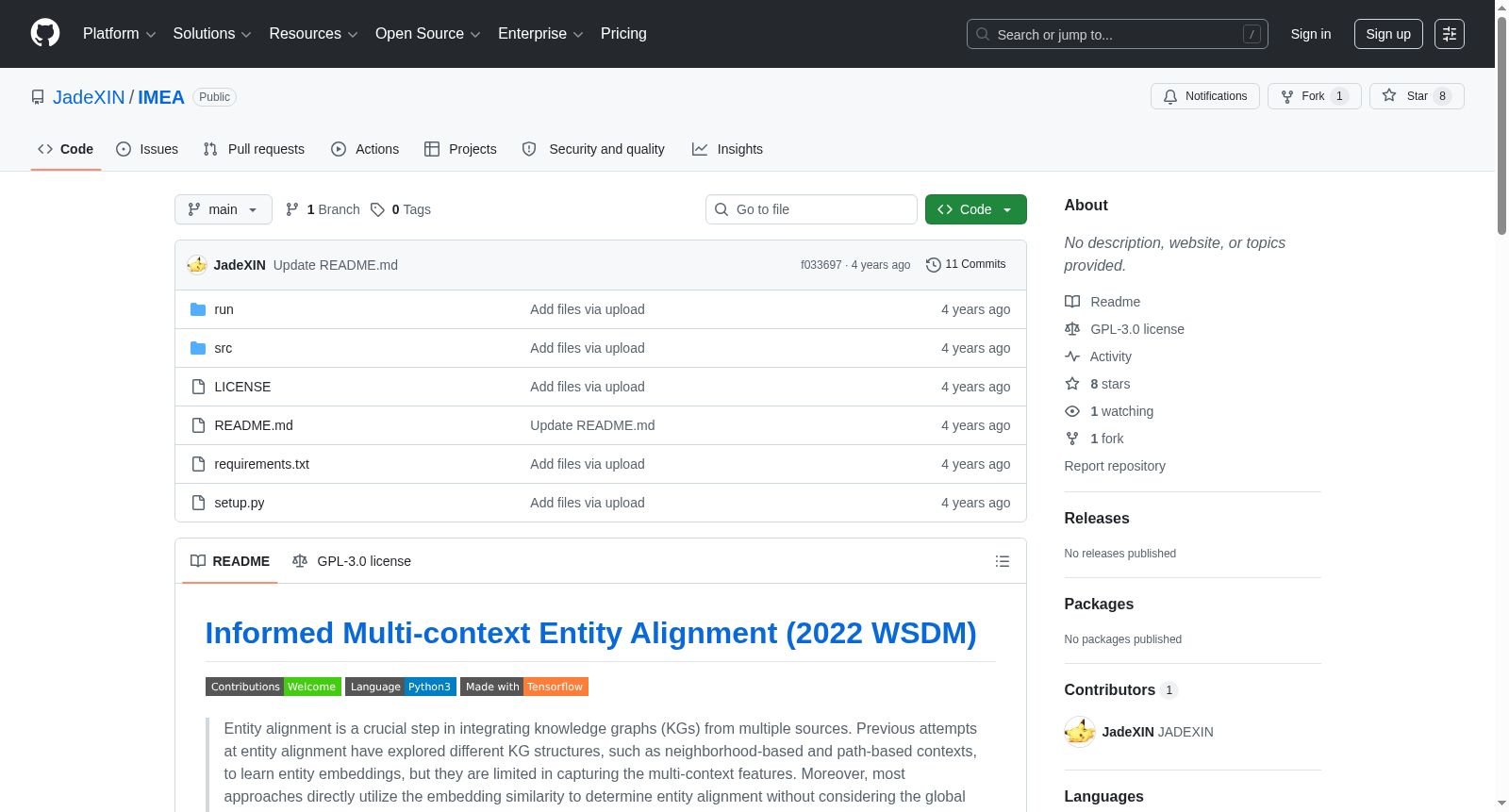The width and height of the screenshot is (1509, 812).
Task: Click the Contributions Welcome badge
Action: click(274, 687)
